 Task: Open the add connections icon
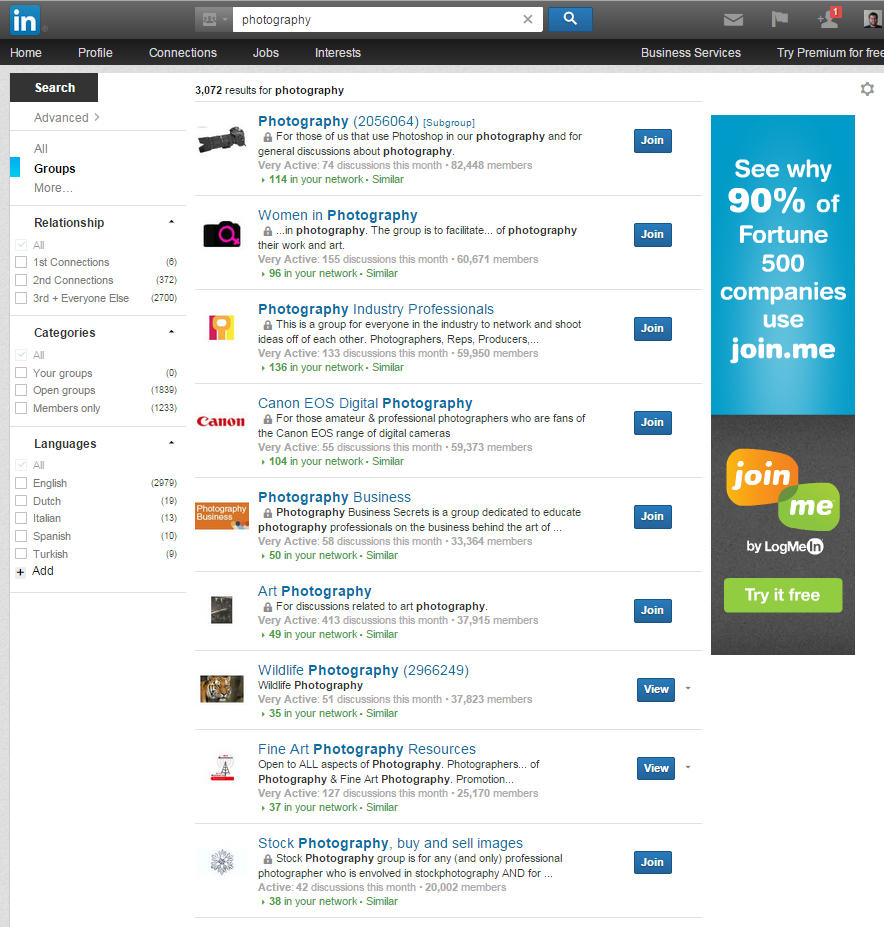pos(828,20)
